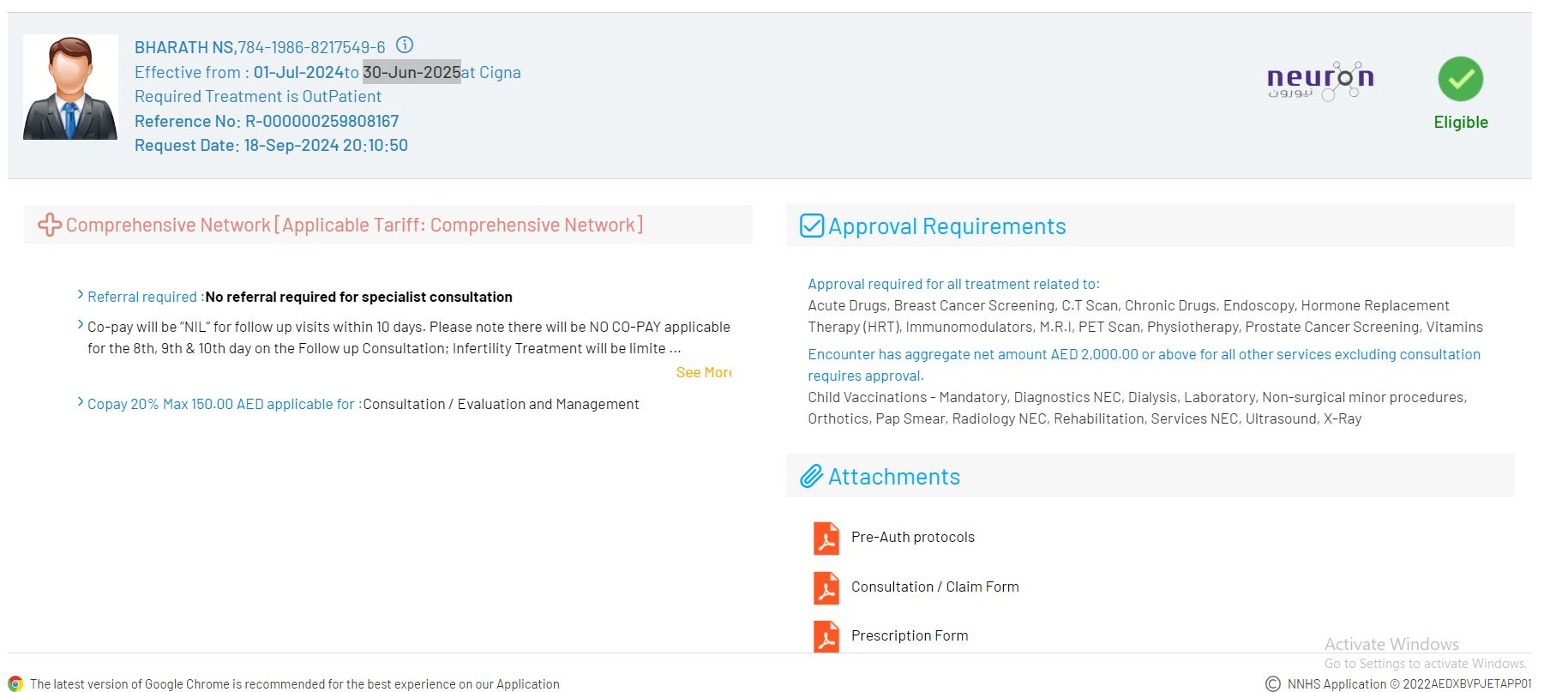The width and height of the screenshot is (1568, 692).
Task: Click the patient name BHARATH NS
Action: tap(184, 47)
